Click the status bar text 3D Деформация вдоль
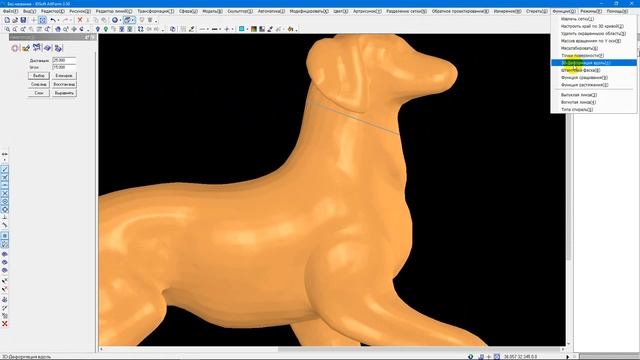640x360 pixels. click(27, 357)
